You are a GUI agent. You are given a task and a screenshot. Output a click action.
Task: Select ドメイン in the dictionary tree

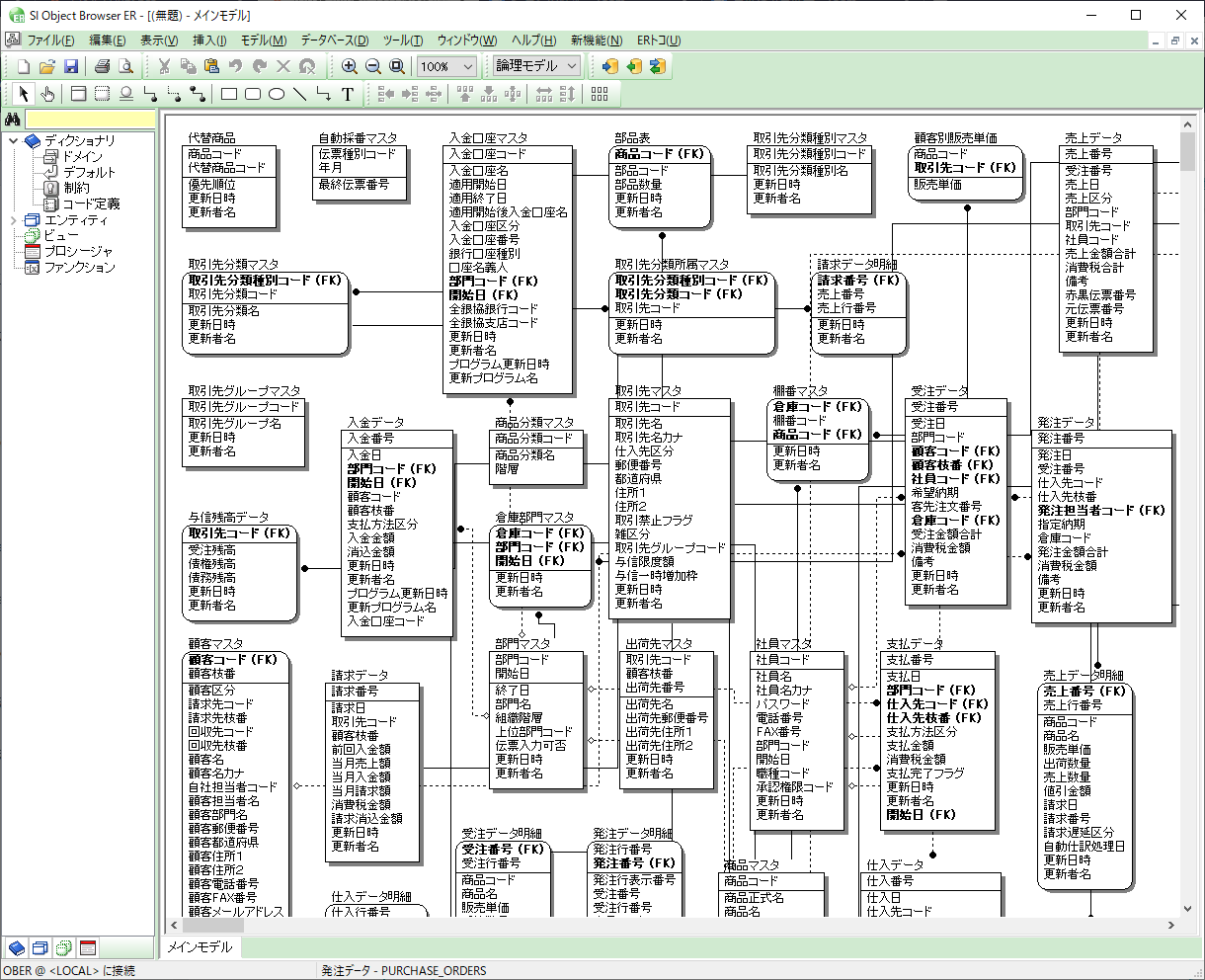(82, 156)
